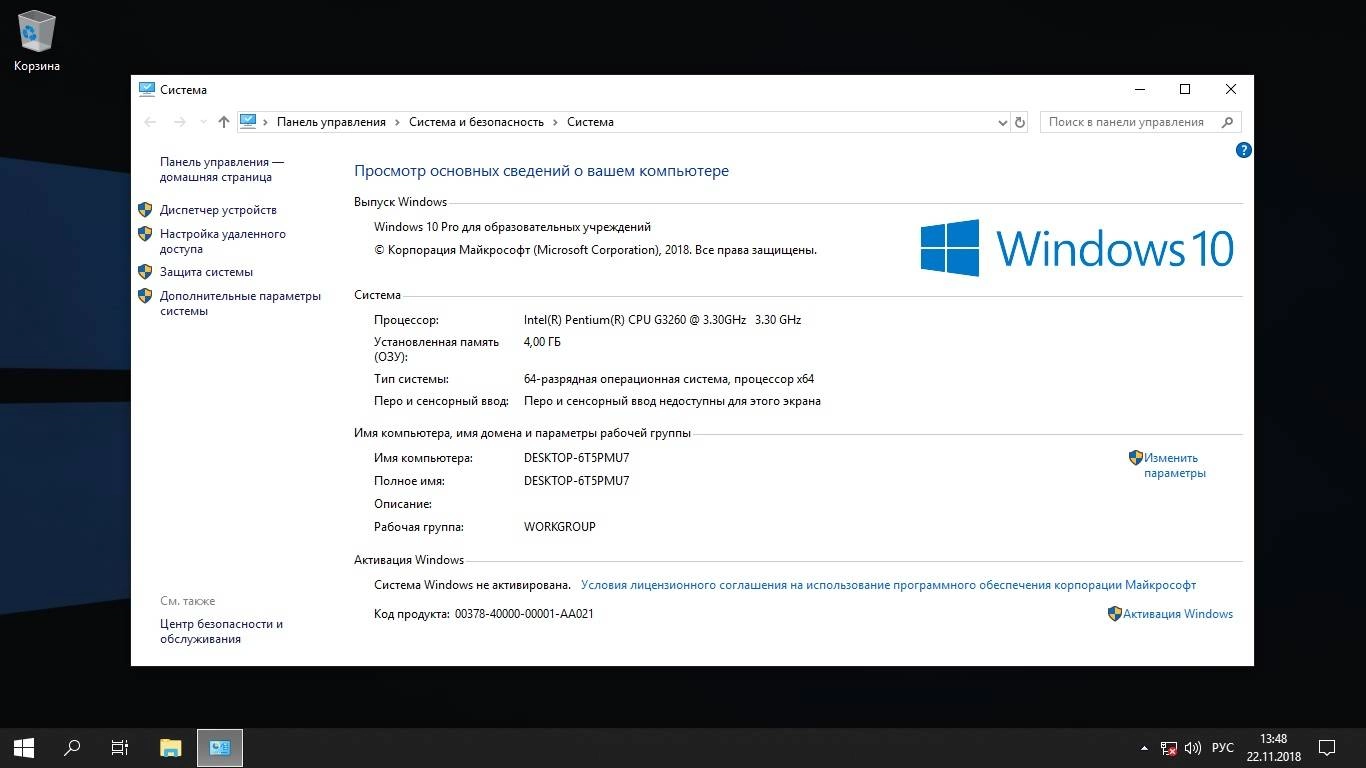Viewport: 1366px width, 768px height.
Task: Select 'Панель управления' breadcrumb
Action: (x=331, y=122)
